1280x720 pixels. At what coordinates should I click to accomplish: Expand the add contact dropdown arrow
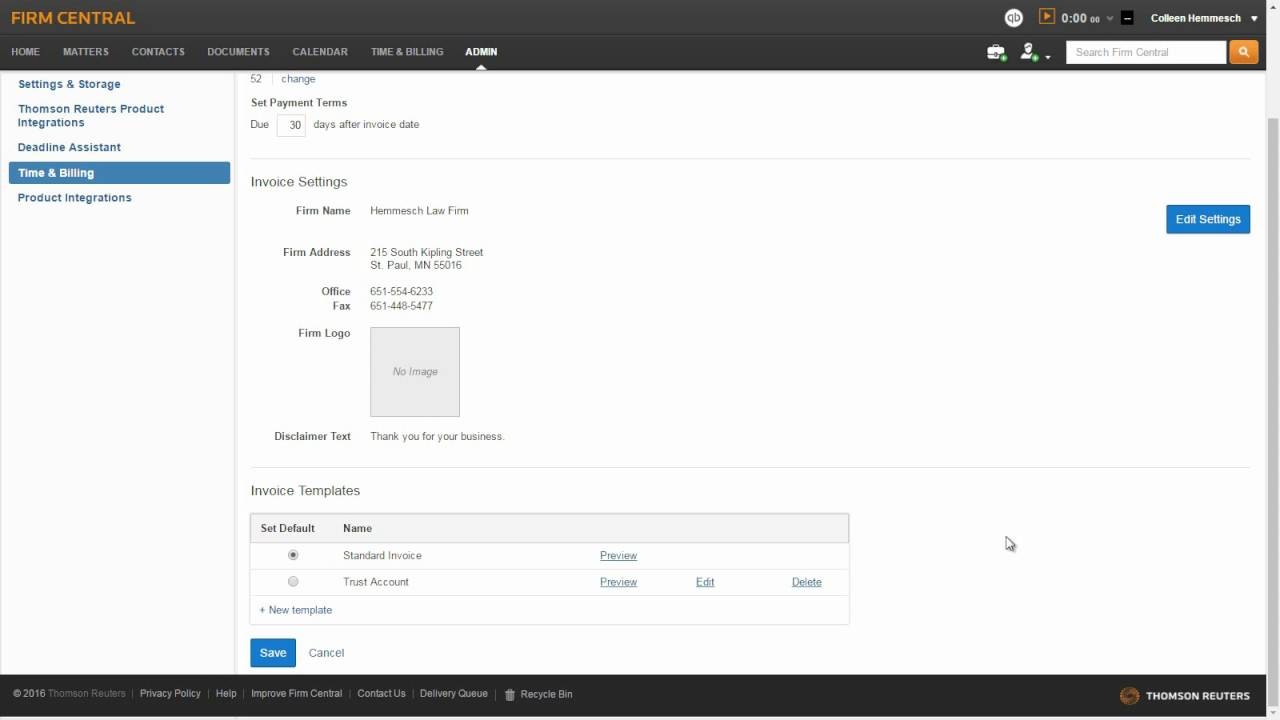[x=1048, y=57]
